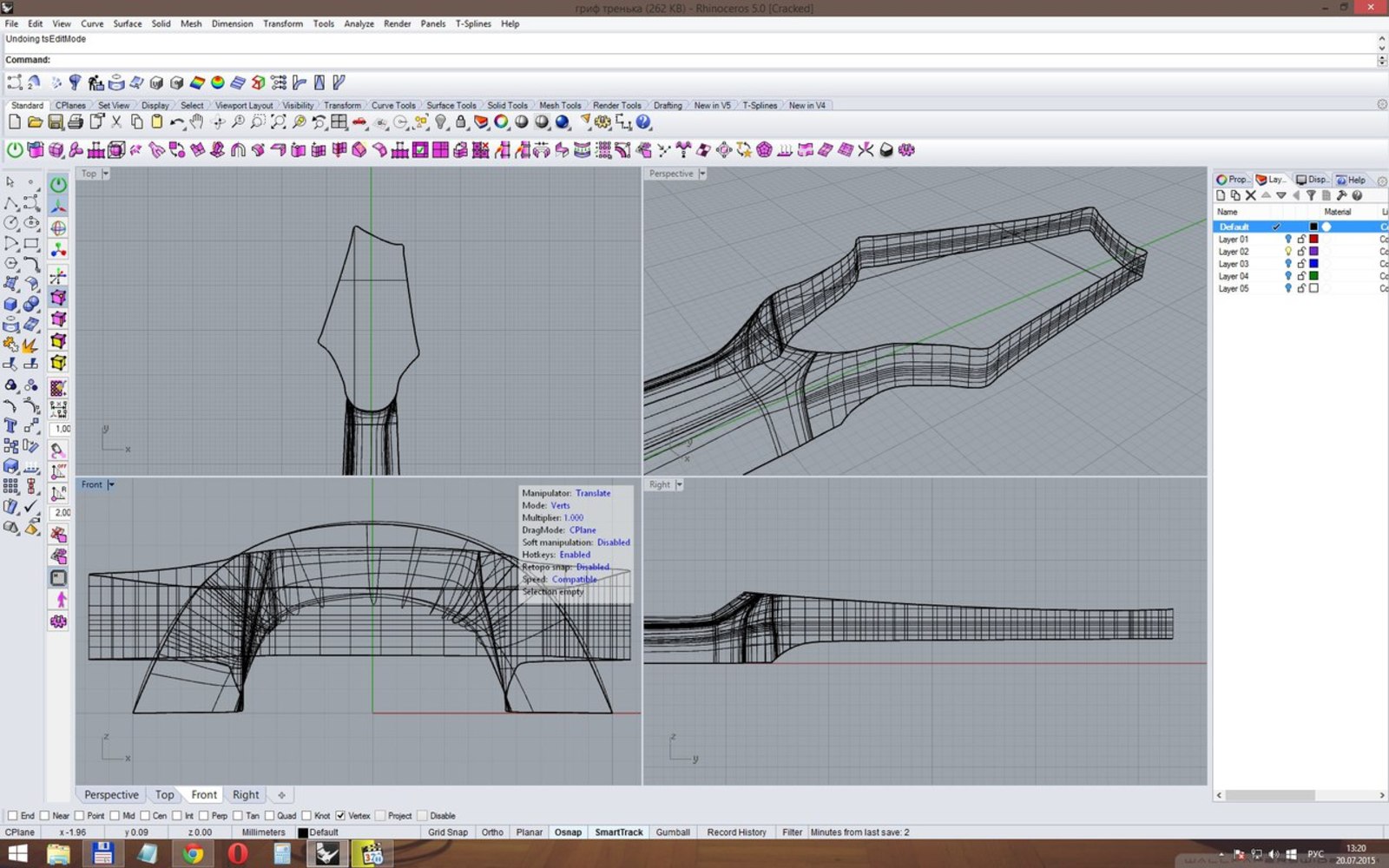Image resolution: width=1389 pixels, height=868 pixels.
Task: Switch to the Curve Tools toolbar tab
Action: pyautogui.click(x=393, y=105)
